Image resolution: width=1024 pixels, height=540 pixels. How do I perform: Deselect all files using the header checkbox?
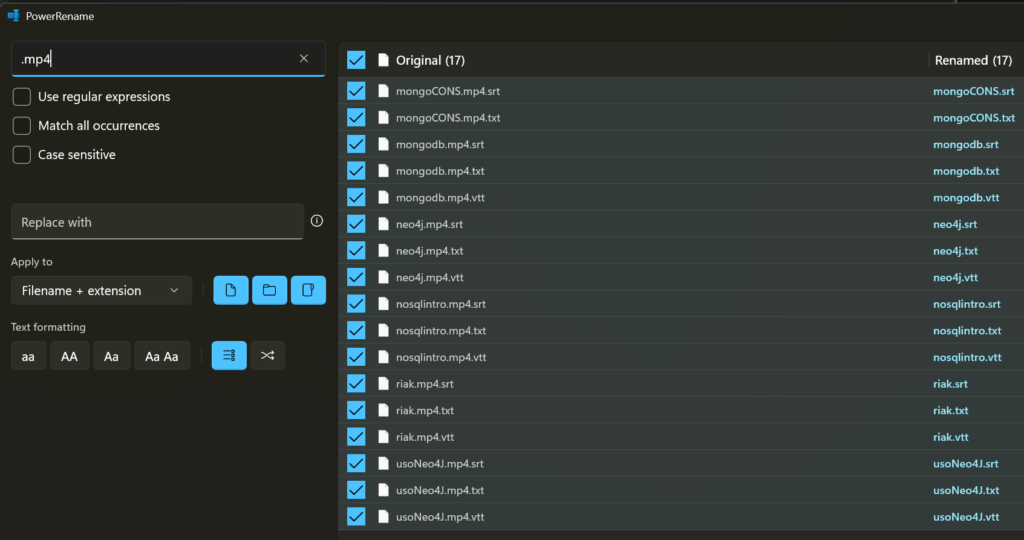click(x=356, y=60)
